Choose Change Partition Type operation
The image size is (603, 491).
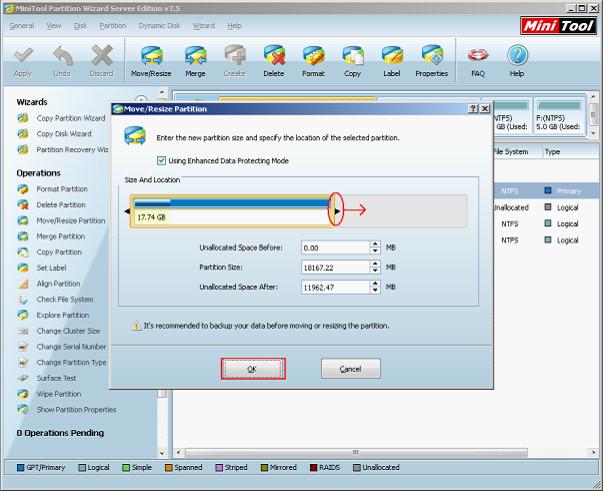click(x=62, y=363)
